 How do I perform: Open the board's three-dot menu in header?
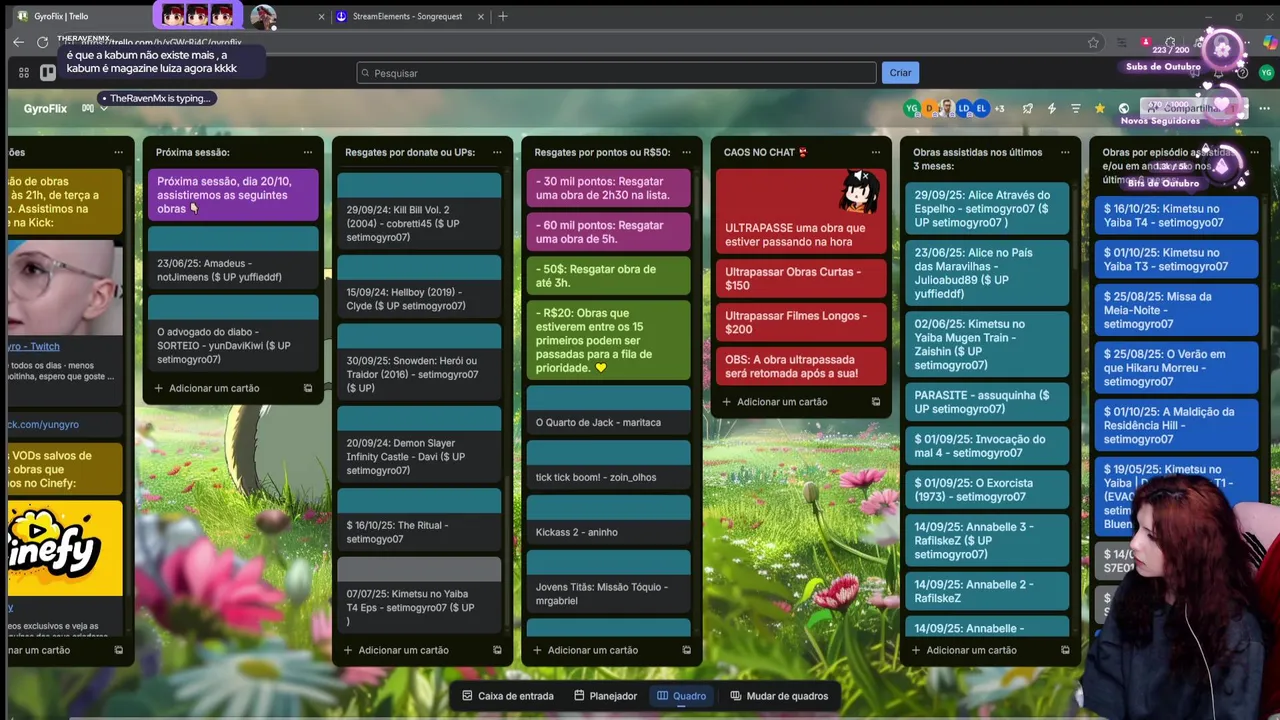click(x=1264, y=108)
